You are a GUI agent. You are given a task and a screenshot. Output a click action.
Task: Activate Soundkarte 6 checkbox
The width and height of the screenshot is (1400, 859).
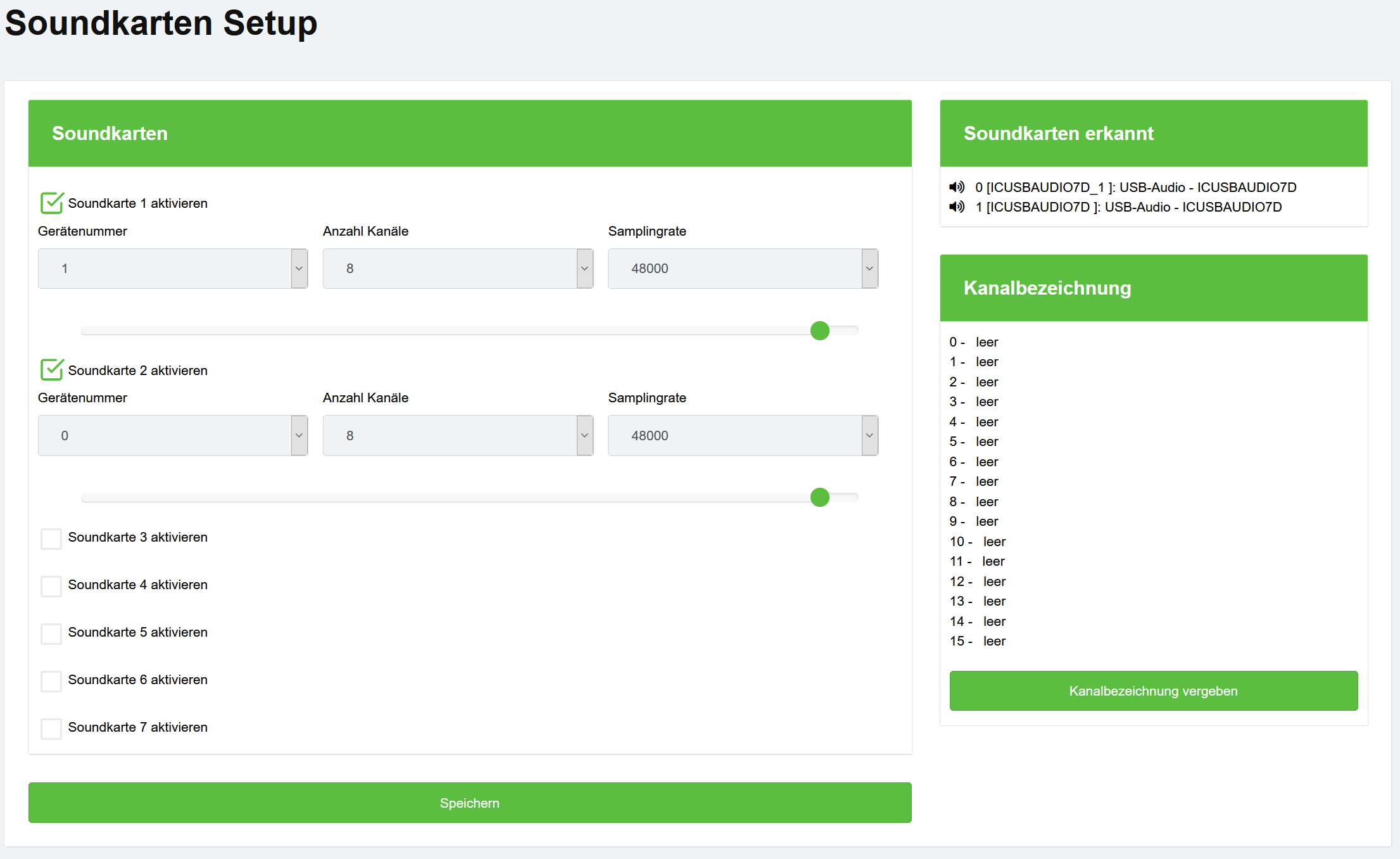click(x=51, y=681)
